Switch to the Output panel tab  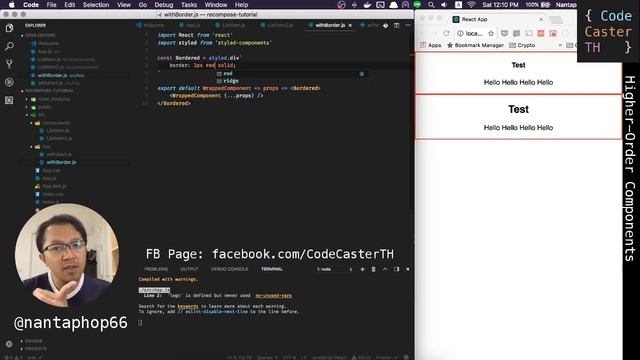189,269
